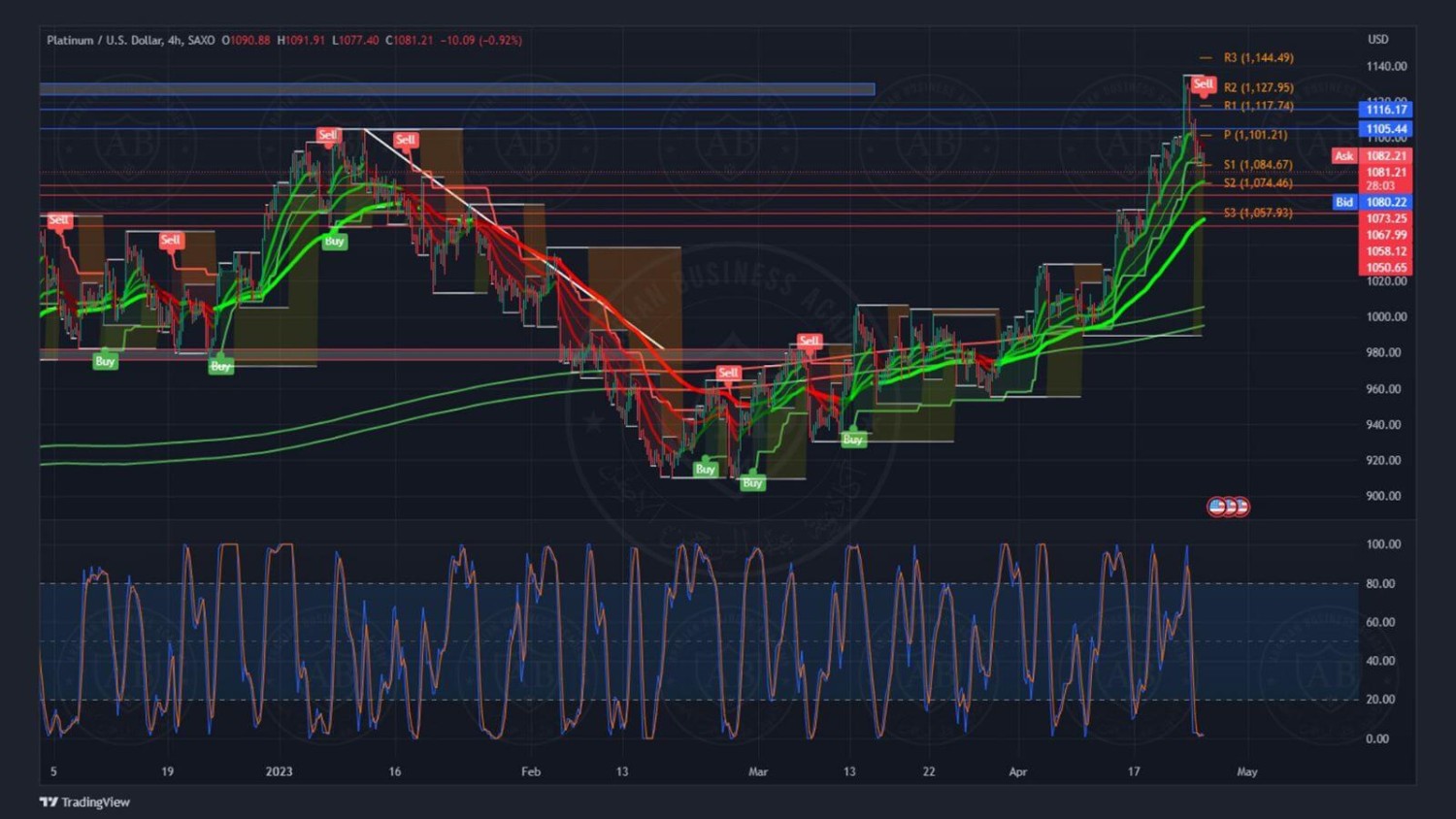Select the 1105.44 blue price label
1456x819 pixels.
(1385, 129)
